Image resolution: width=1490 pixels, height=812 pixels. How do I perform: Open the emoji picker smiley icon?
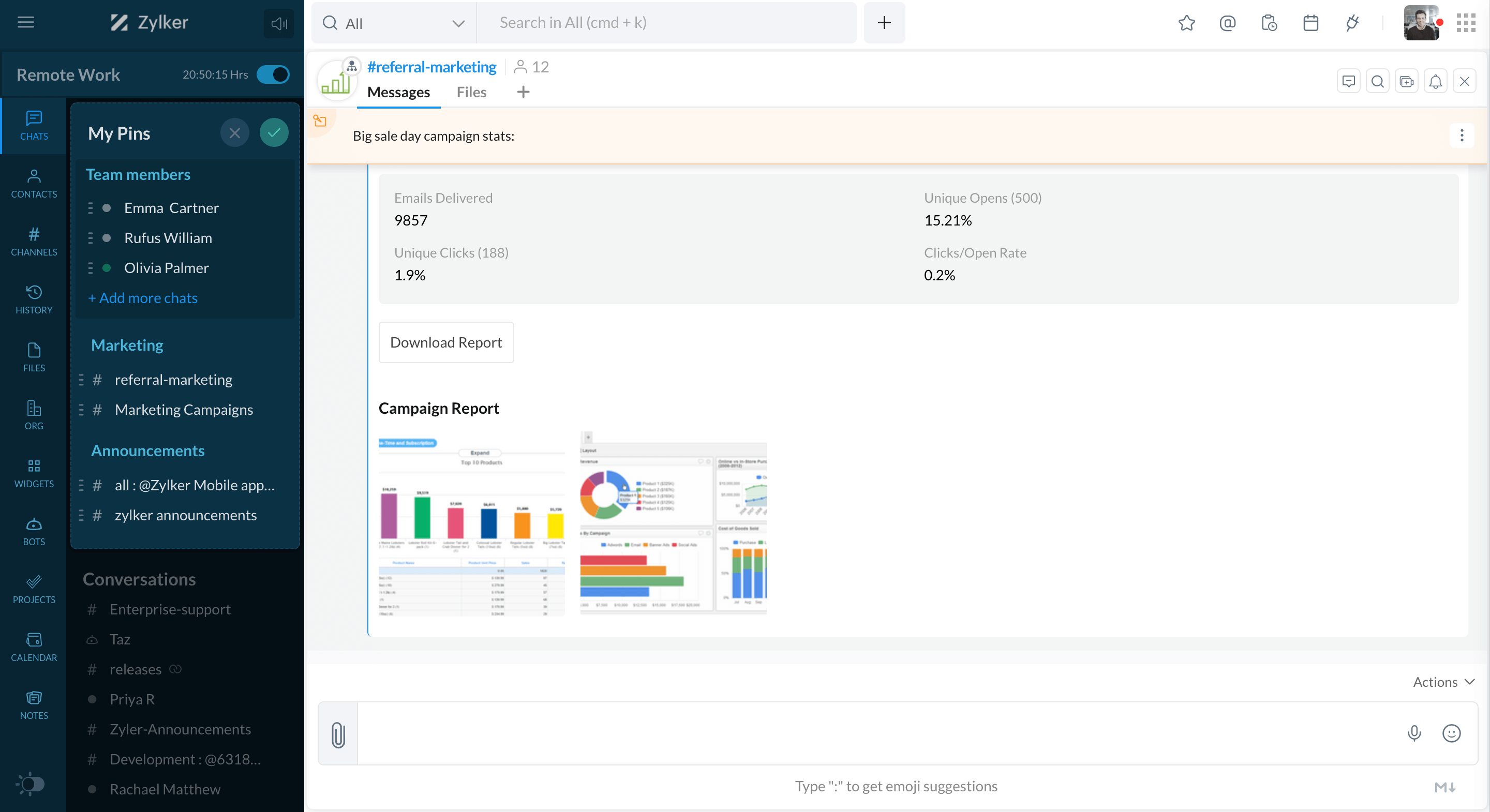[x=1451, y=733]
